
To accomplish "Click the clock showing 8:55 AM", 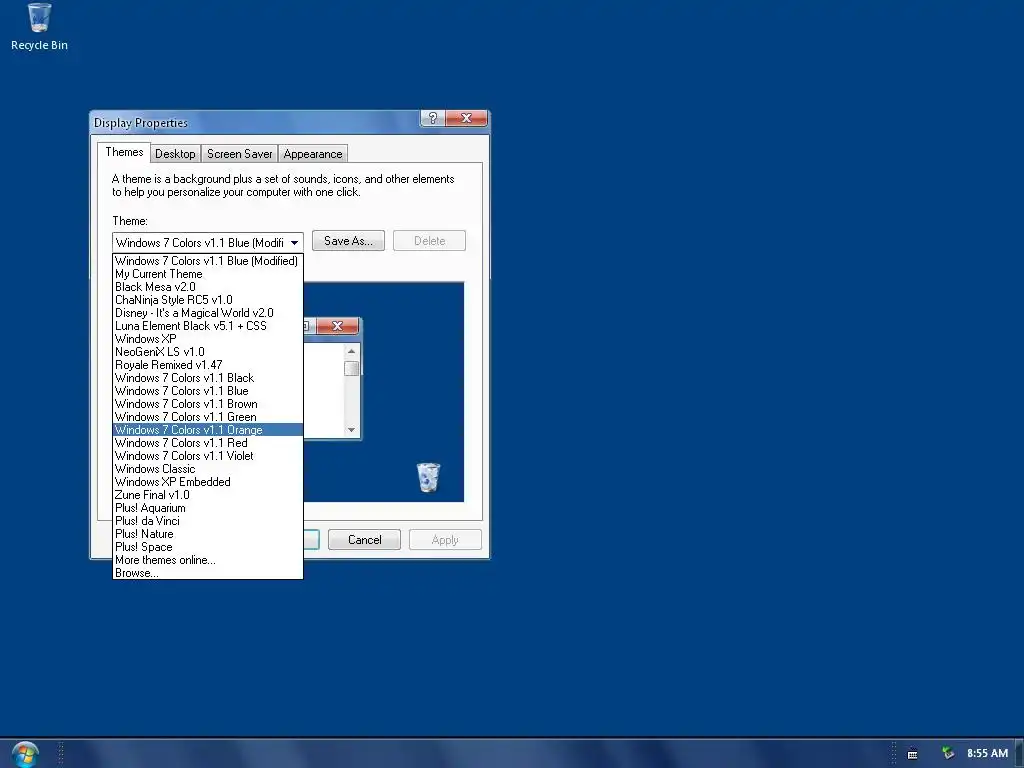I will 987,753.
